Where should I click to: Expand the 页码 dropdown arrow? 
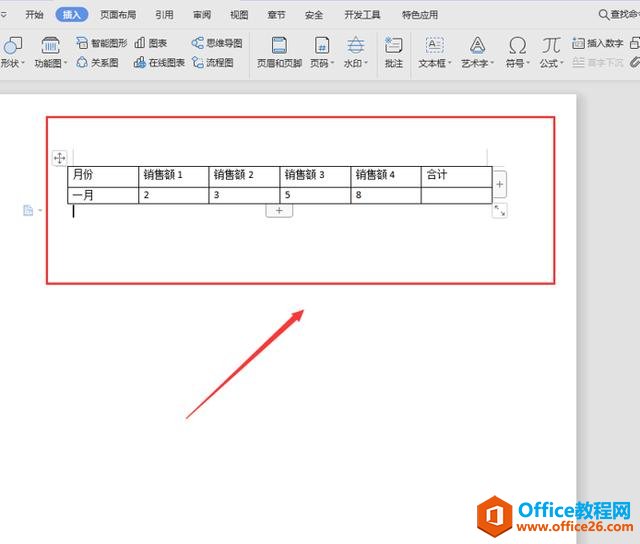point(332,63)
